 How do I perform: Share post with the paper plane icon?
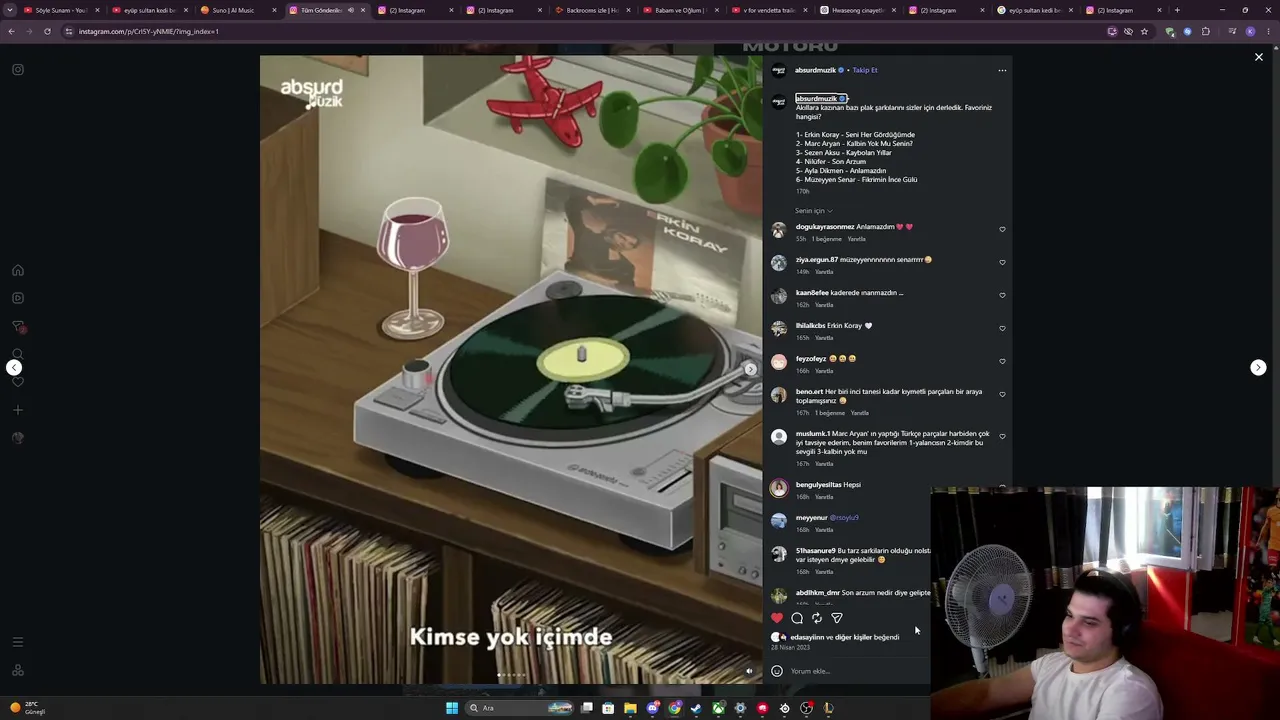pyautogui.click(x=837, y=618)
